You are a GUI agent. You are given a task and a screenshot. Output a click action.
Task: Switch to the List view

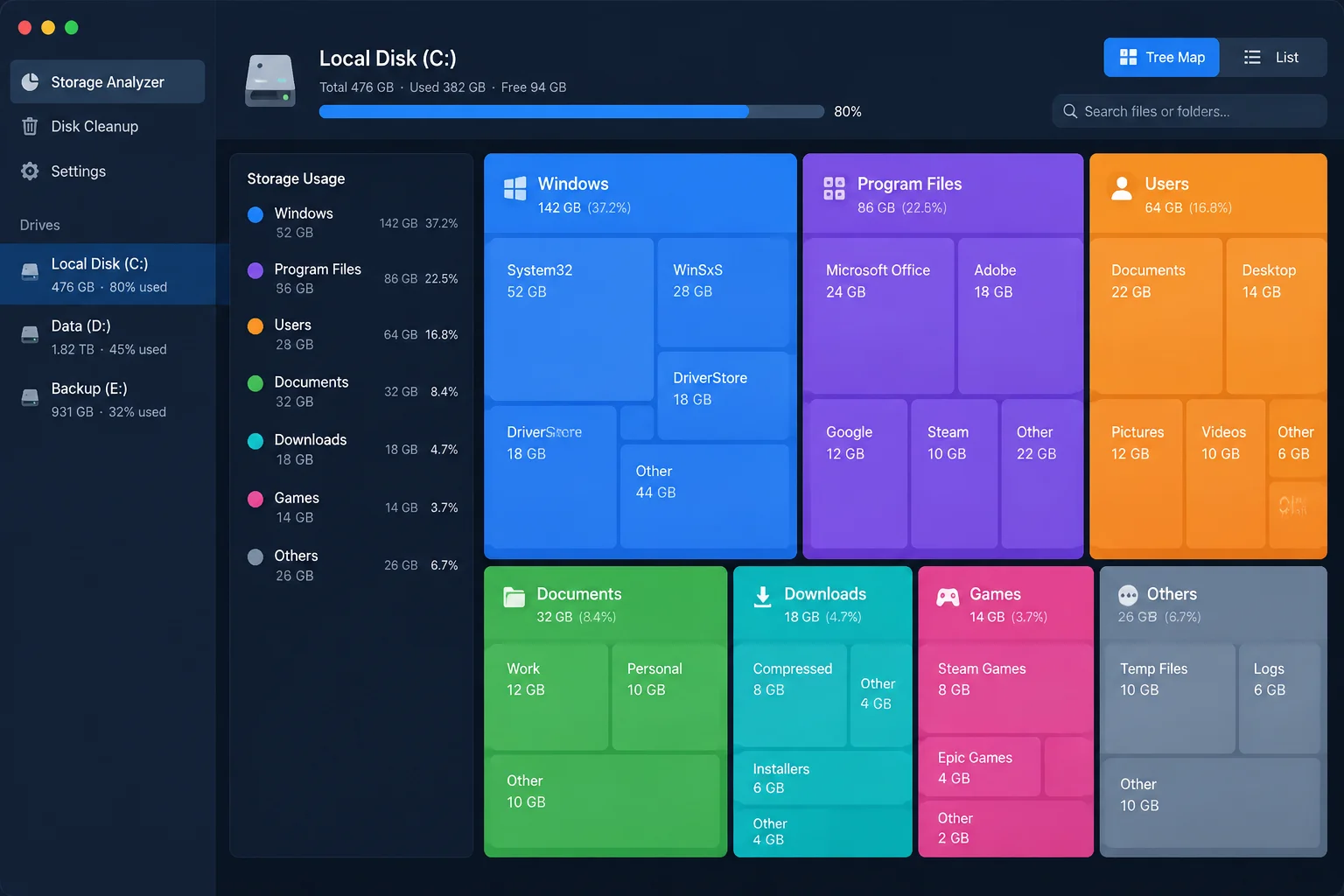pos(1273,58)
